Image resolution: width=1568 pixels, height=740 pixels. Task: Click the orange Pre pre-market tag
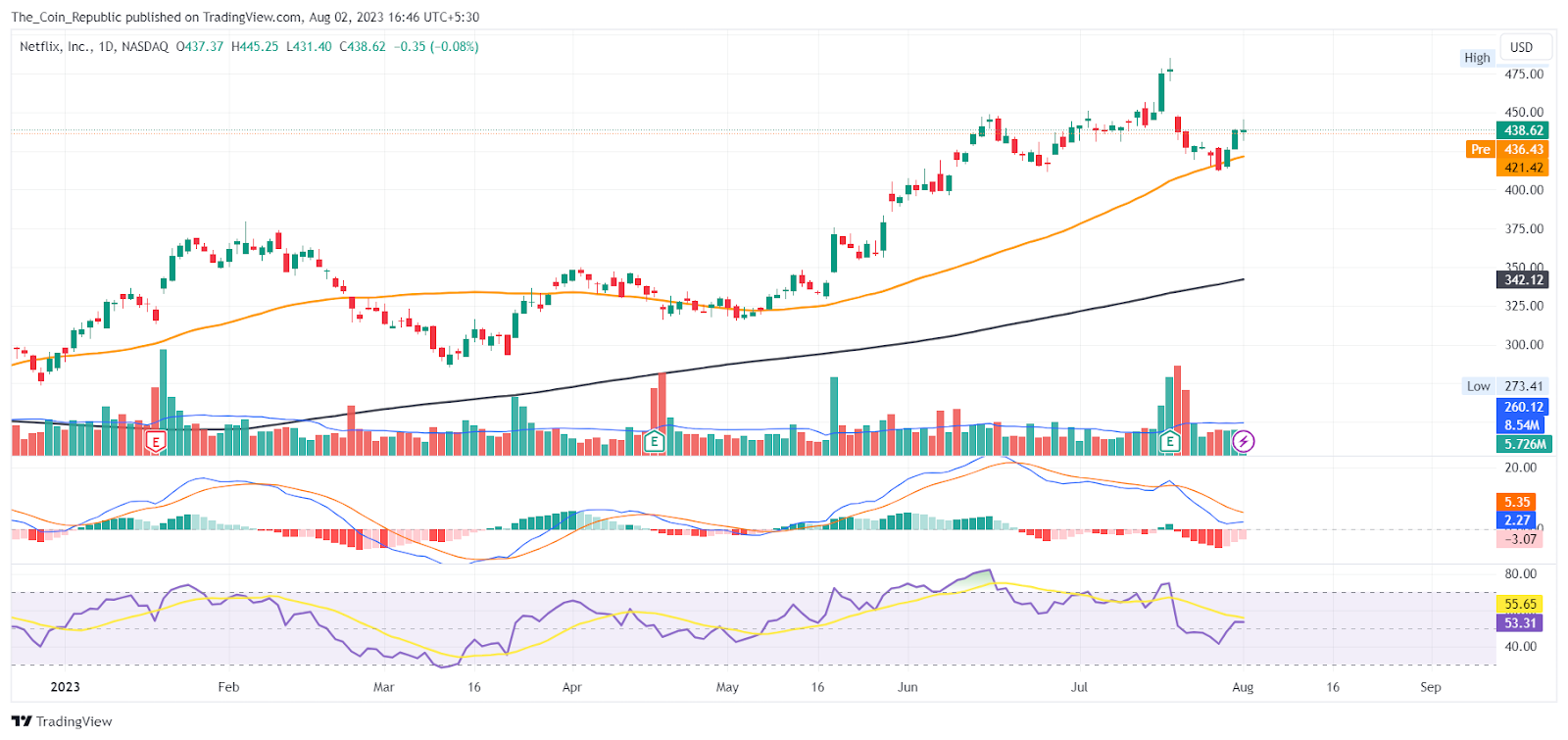(1480, 149)
